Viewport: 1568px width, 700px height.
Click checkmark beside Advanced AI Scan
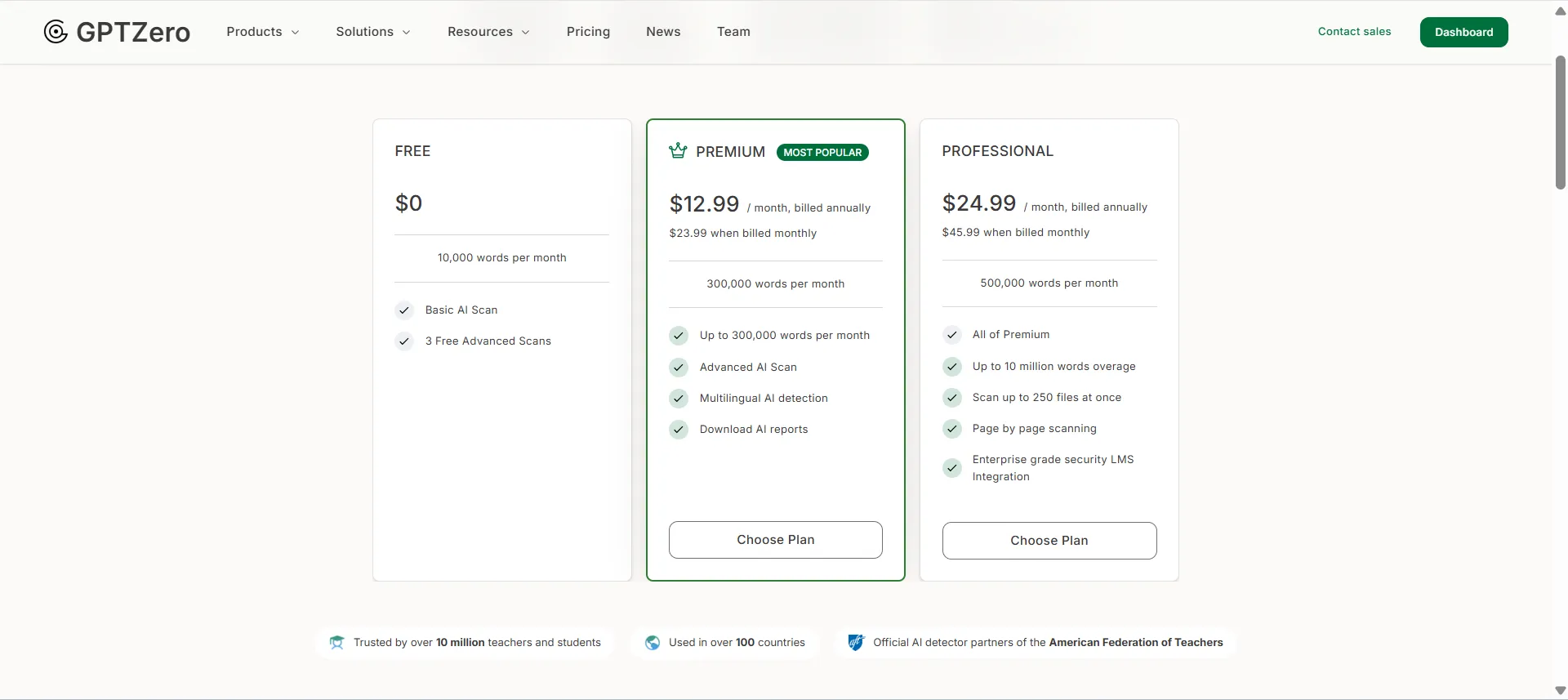tap(679, 368)
